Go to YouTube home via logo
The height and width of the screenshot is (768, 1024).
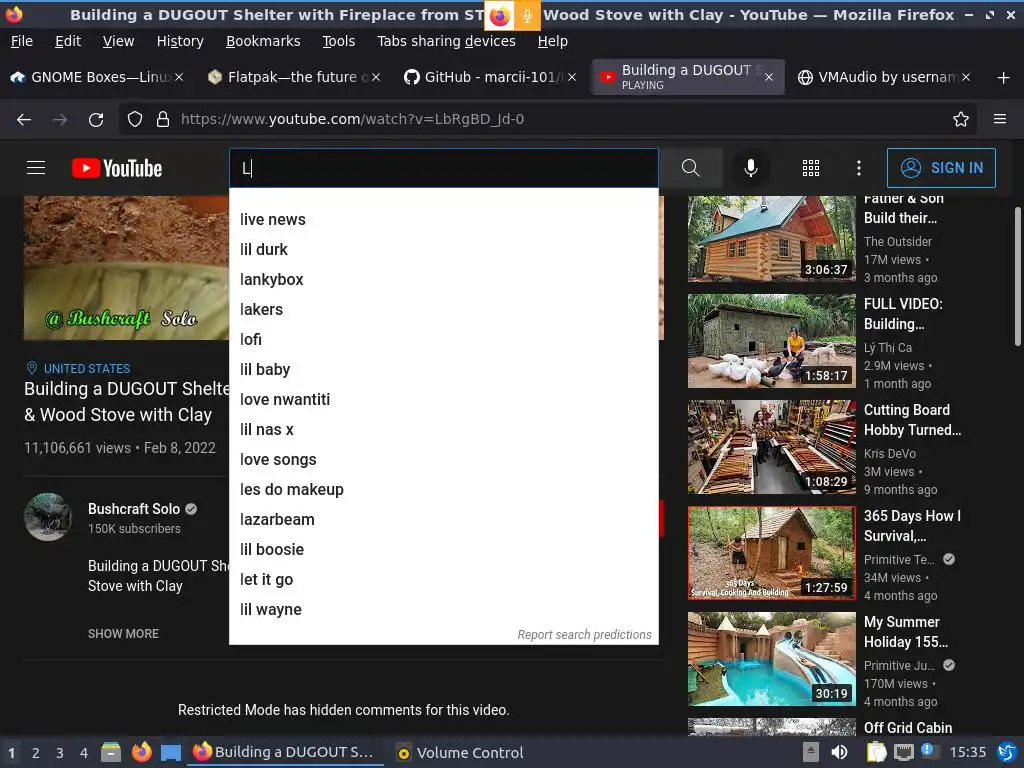click(x=117, y=168)
